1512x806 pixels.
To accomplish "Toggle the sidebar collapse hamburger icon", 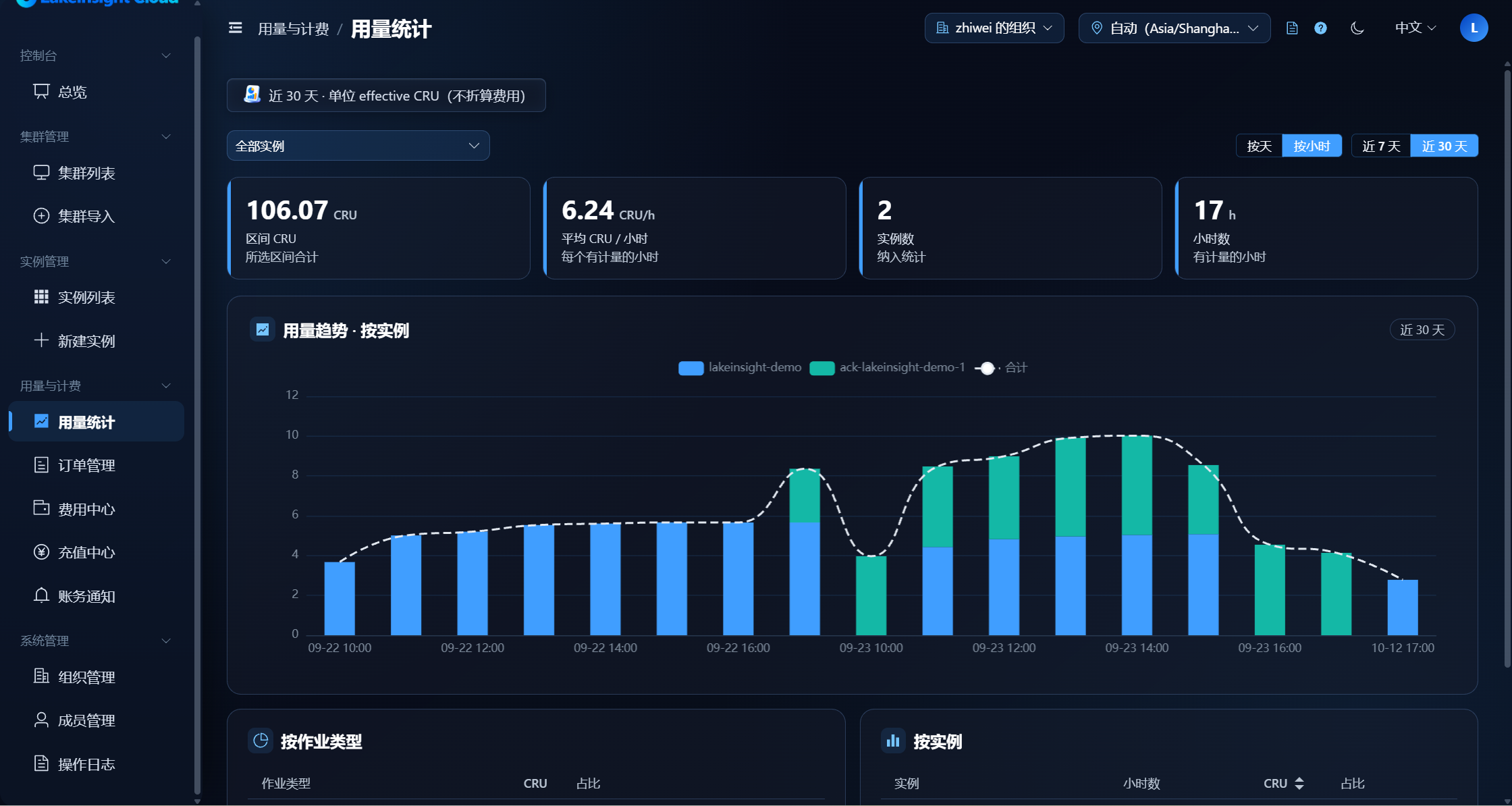I will pyautogui.click(x=235, y=28).
